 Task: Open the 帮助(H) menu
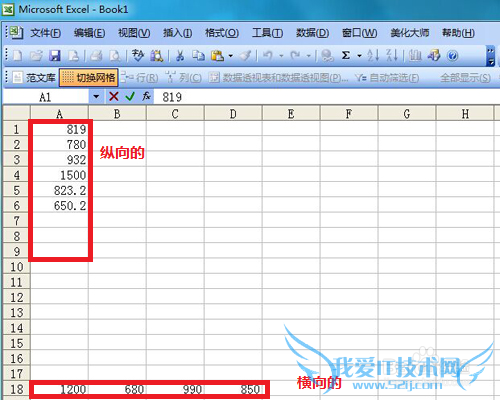pyautogui.click(x=458, y=33)
